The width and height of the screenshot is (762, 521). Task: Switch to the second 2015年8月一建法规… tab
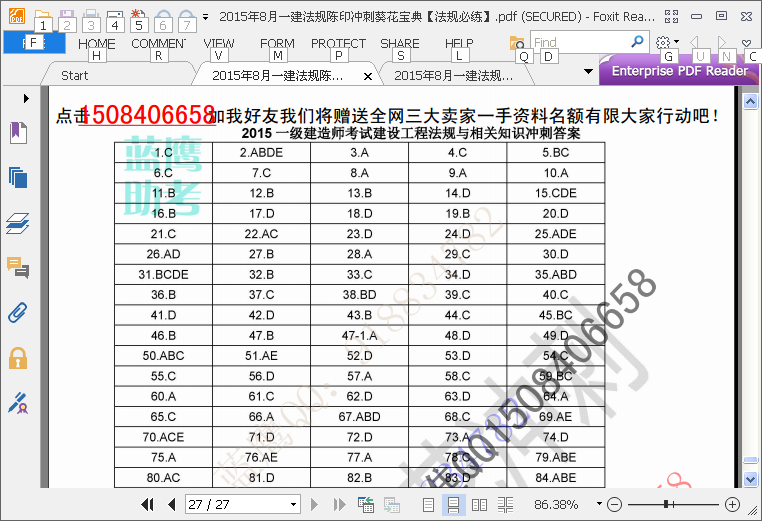click(x=453, y=75)
